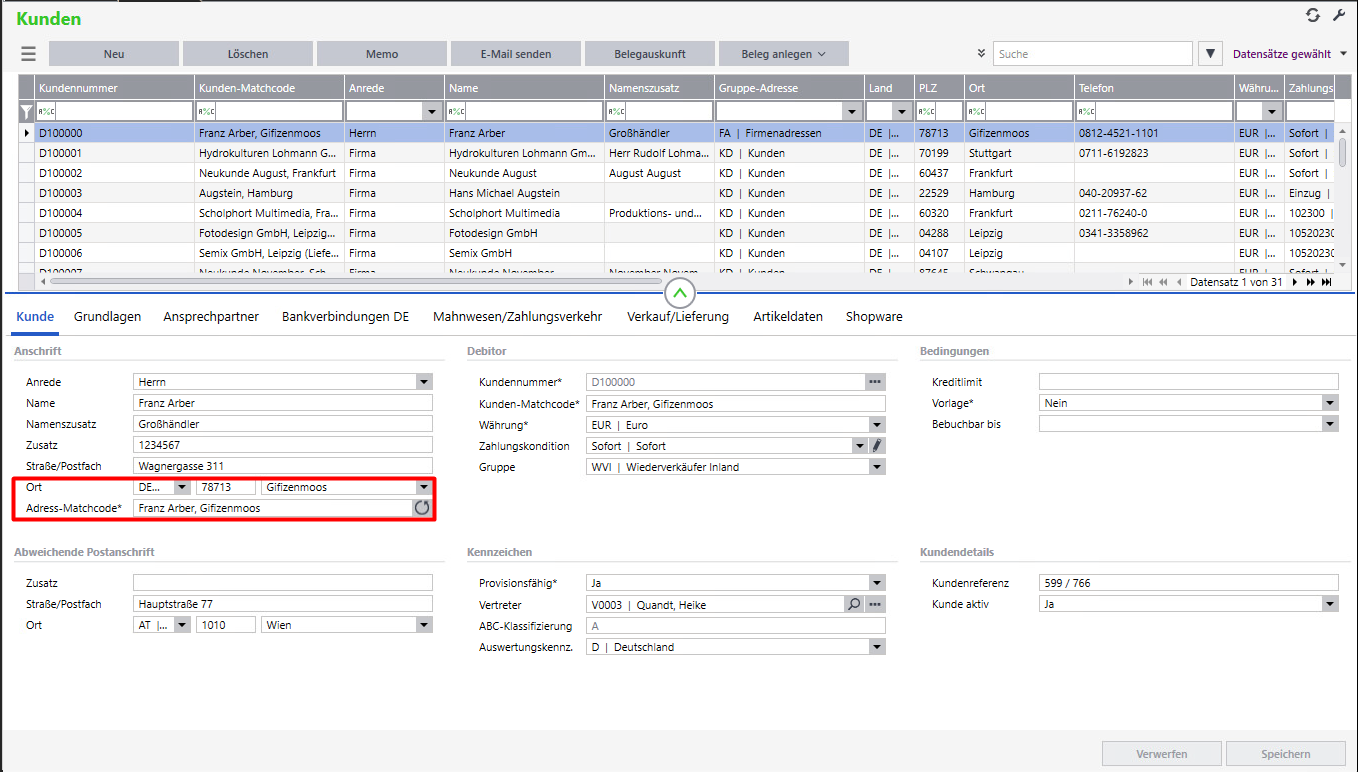Open the Währung dropdown showing EUR | Euro
Viewport: 1358px width, 772px height.
[877, 425]
